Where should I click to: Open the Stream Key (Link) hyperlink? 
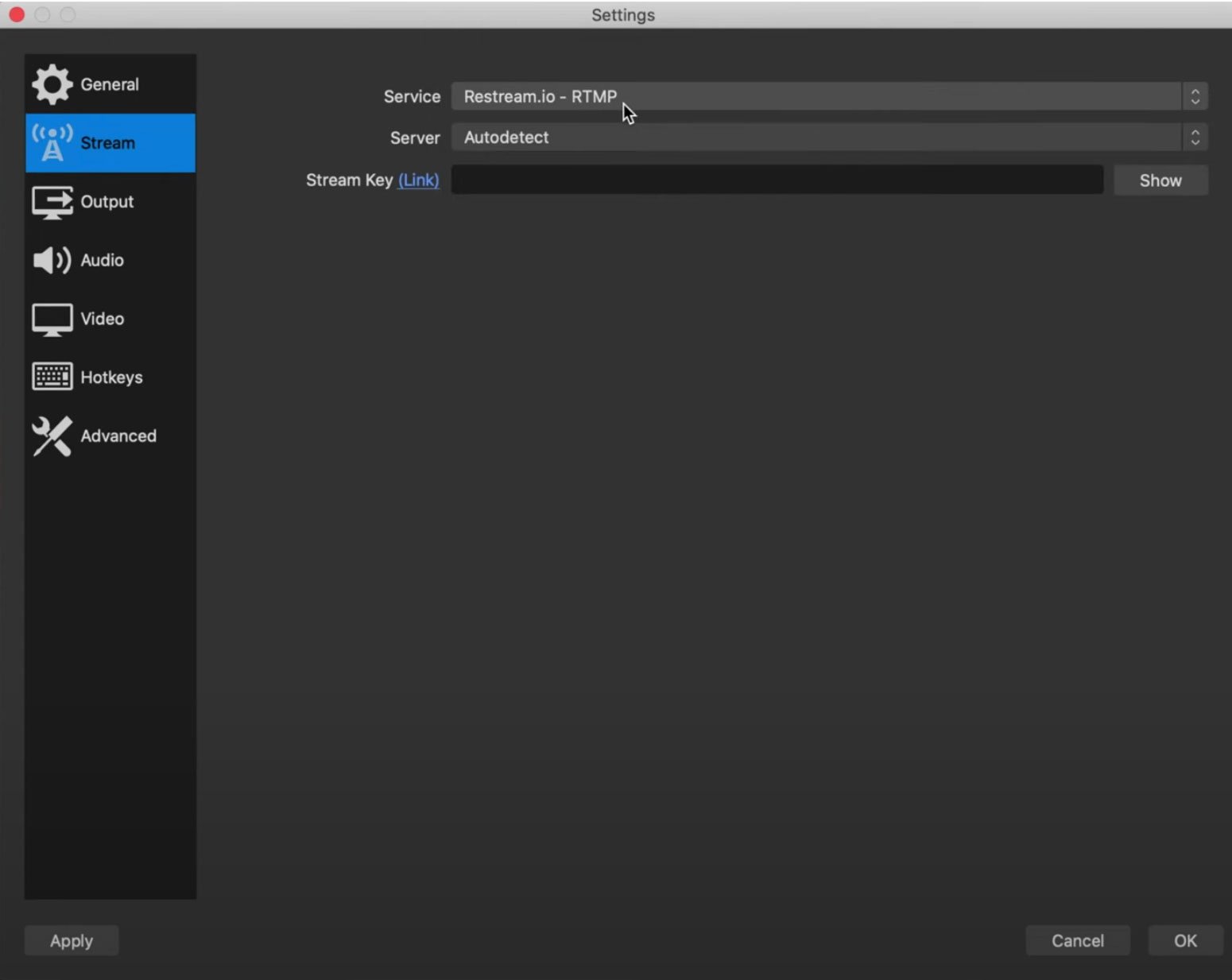click(418, 180)
